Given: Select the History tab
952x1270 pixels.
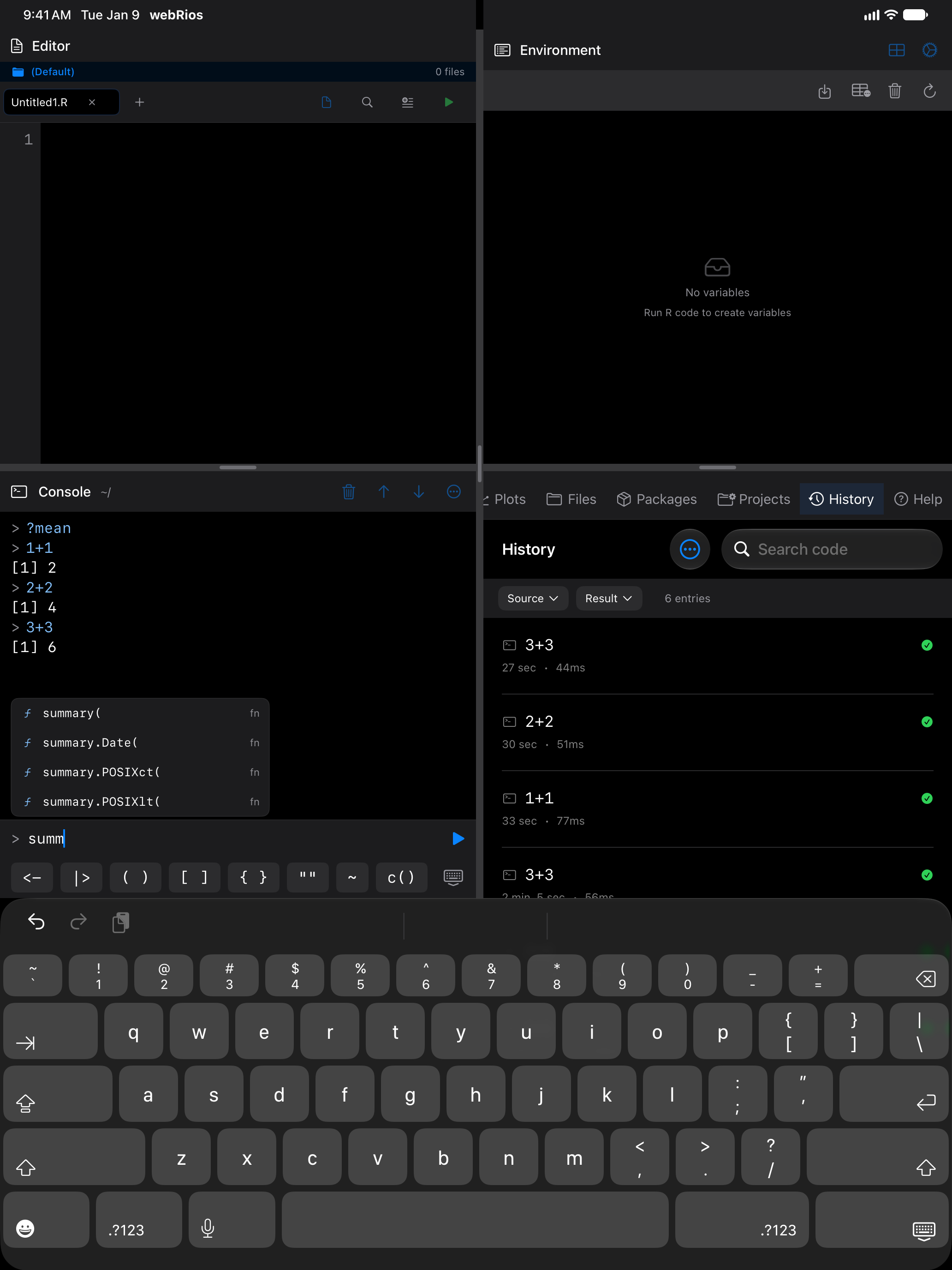Looking at the screenshot, I should click(841, 499).
